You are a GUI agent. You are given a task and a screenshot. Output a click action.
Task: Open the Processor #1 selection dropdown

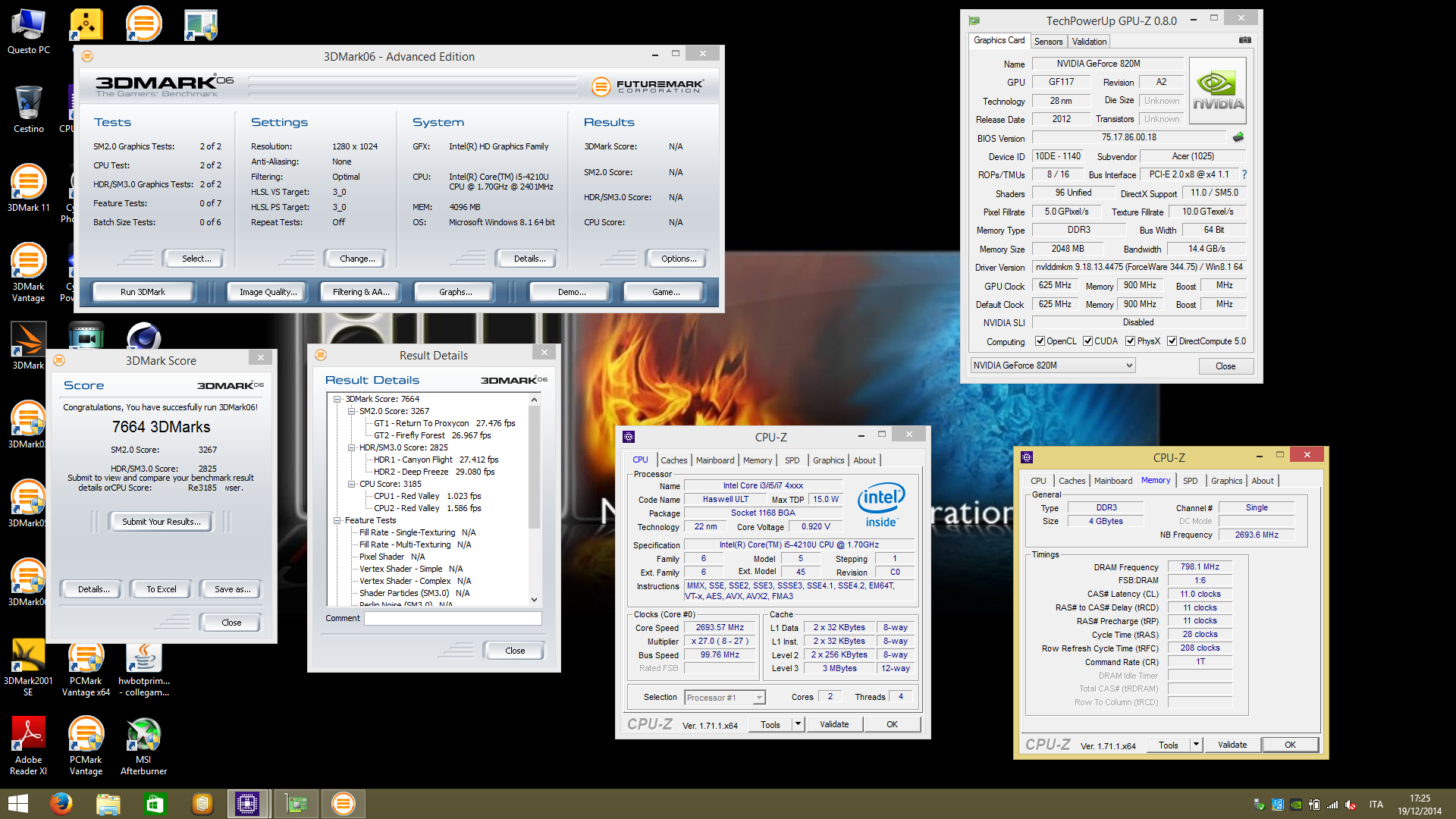tap(724, 698)
